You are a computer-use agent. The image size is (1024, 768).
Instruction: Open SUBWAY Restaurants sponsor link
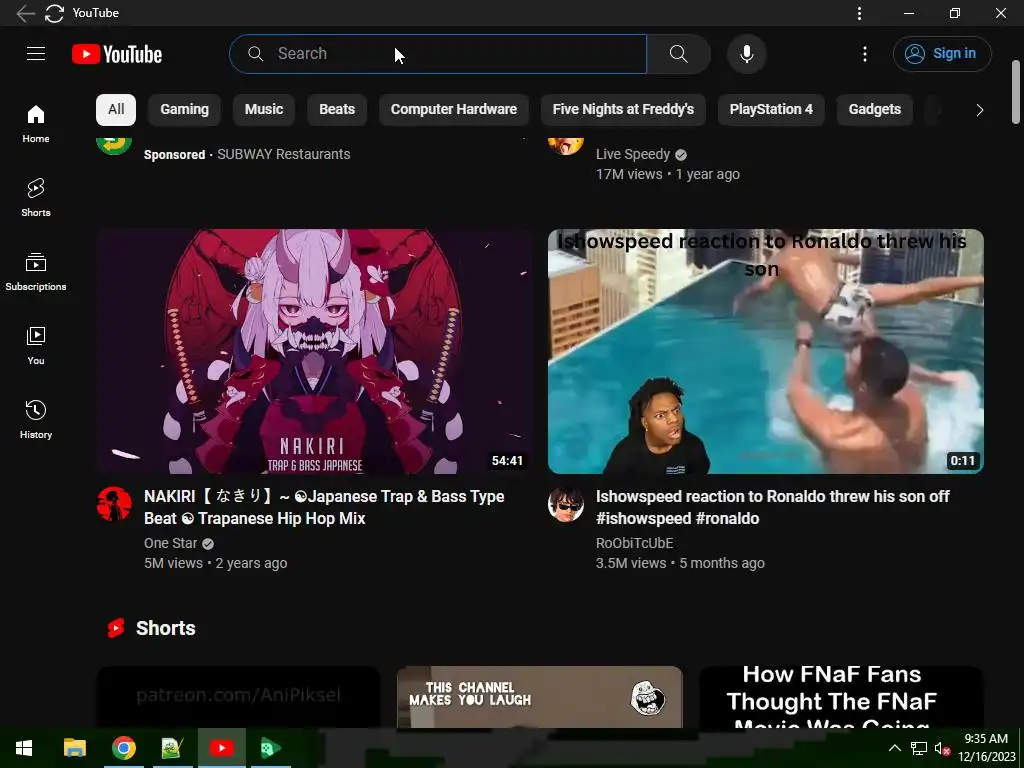point(283,154)
